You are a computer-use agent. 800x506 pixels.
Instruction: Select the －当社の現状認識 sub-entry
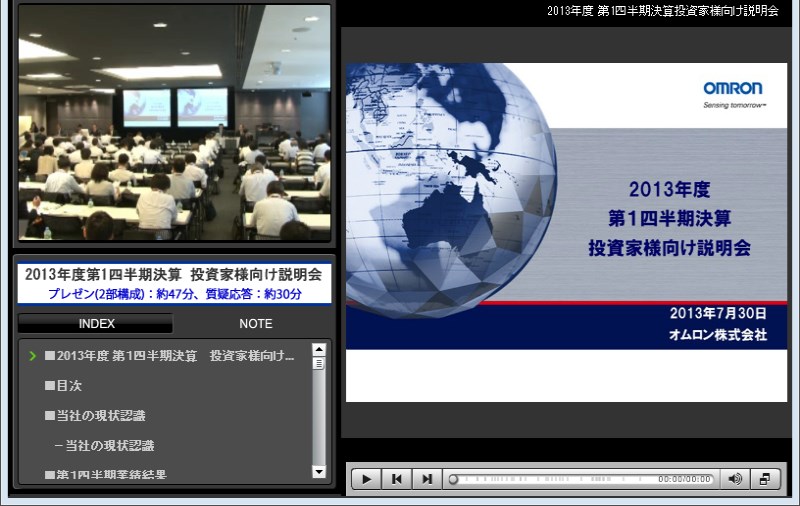coord(104,446)
